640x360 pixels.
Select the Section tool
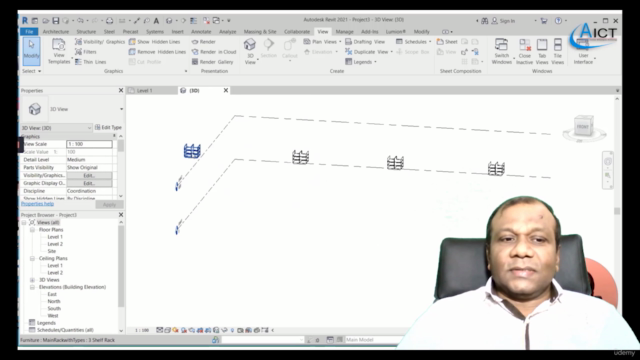click(x=269, y=48)
